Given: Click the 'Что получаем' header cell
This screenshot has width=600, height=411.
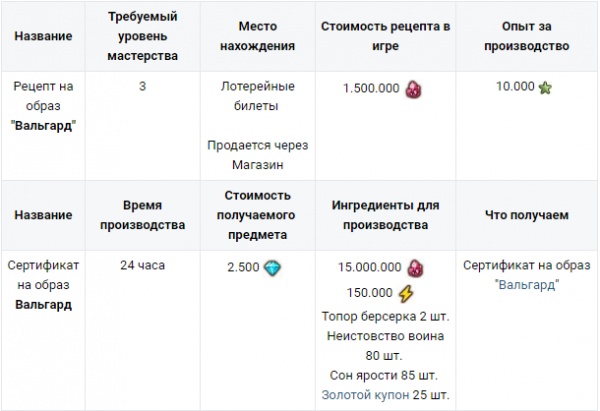Looking at the screenshot, I should pos(527,215).
